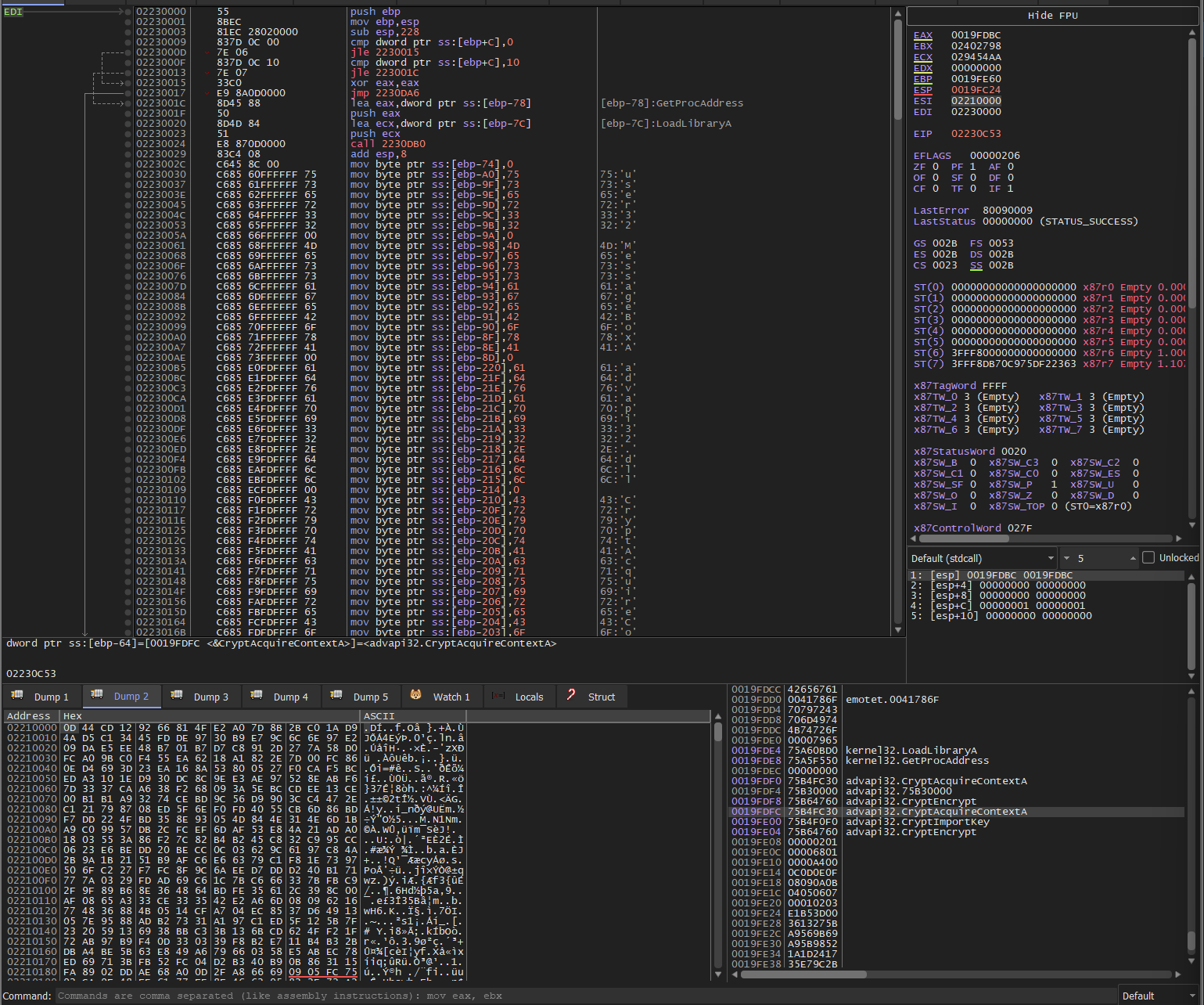Select EAX register value 0019FDBC
The image size is (1204, 1005).
click(976, 35)
